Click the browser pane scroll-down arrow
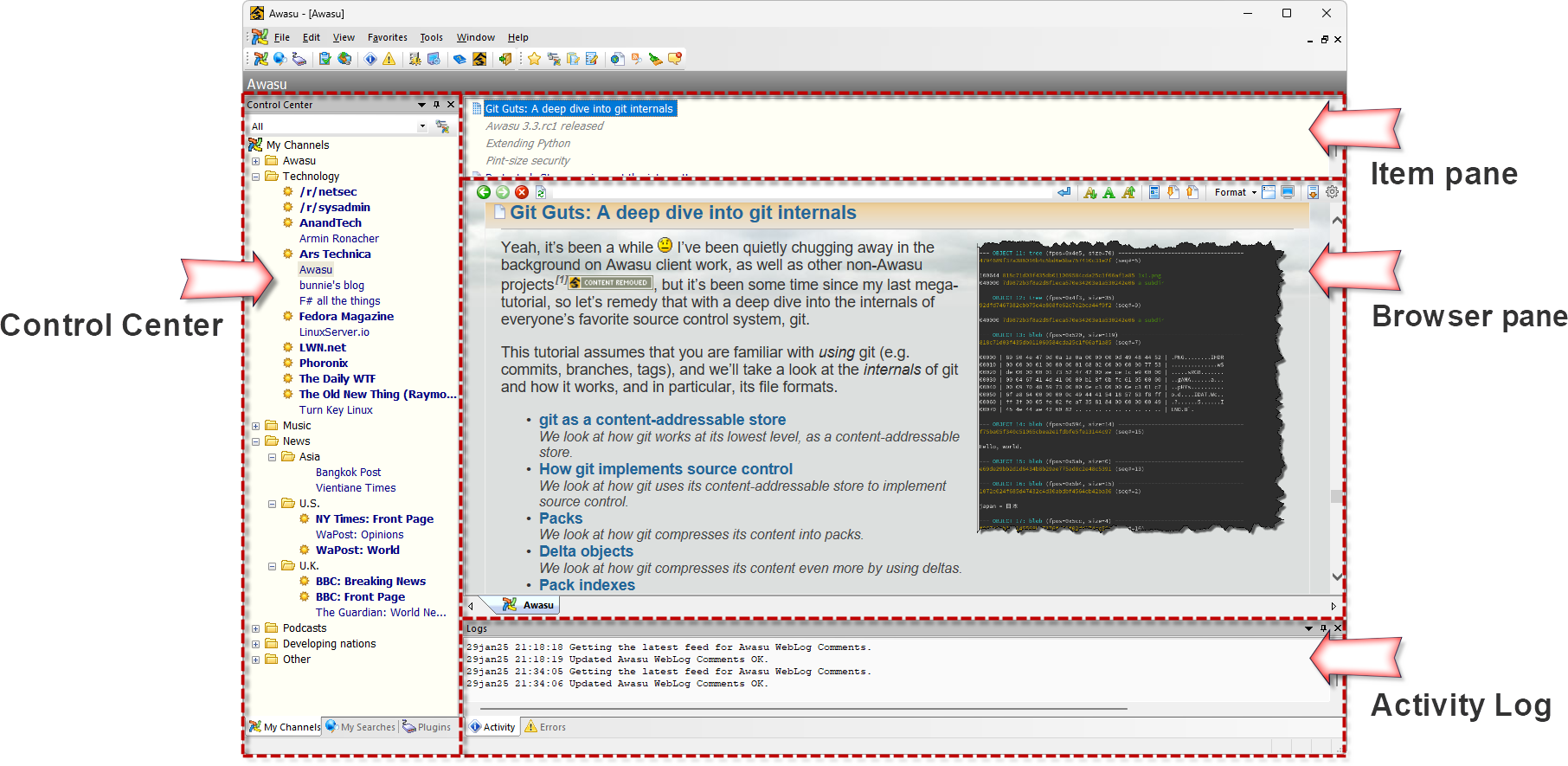 pos(1337,576)
